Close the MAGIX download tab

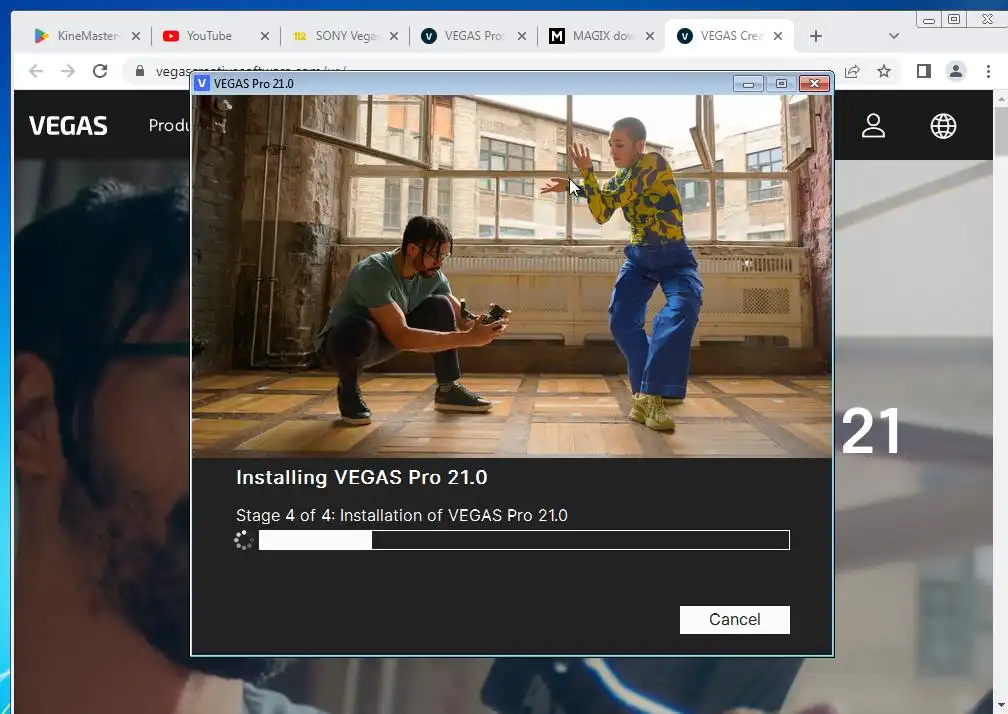(x=650, y=36)
